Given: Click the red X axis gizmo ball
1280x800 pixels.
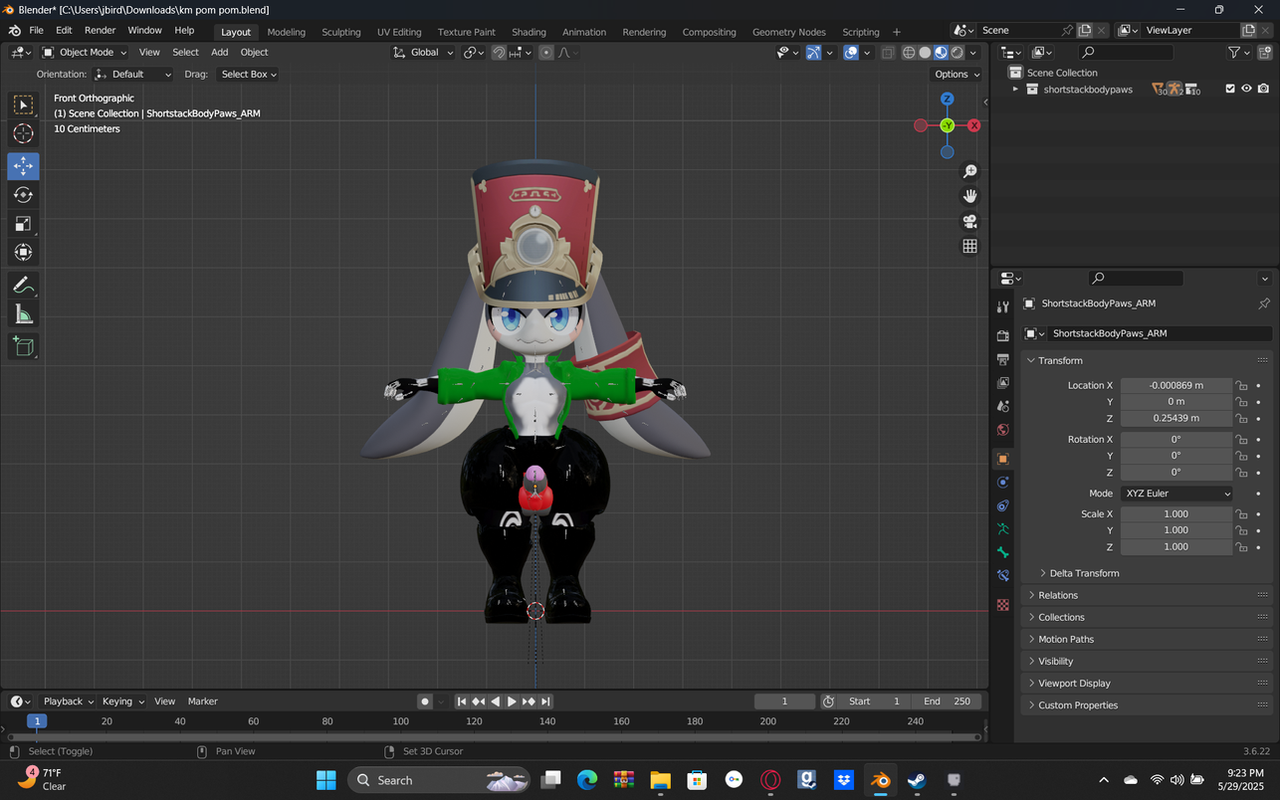Looking at the screenshot, I should click(x=974, y=125).
